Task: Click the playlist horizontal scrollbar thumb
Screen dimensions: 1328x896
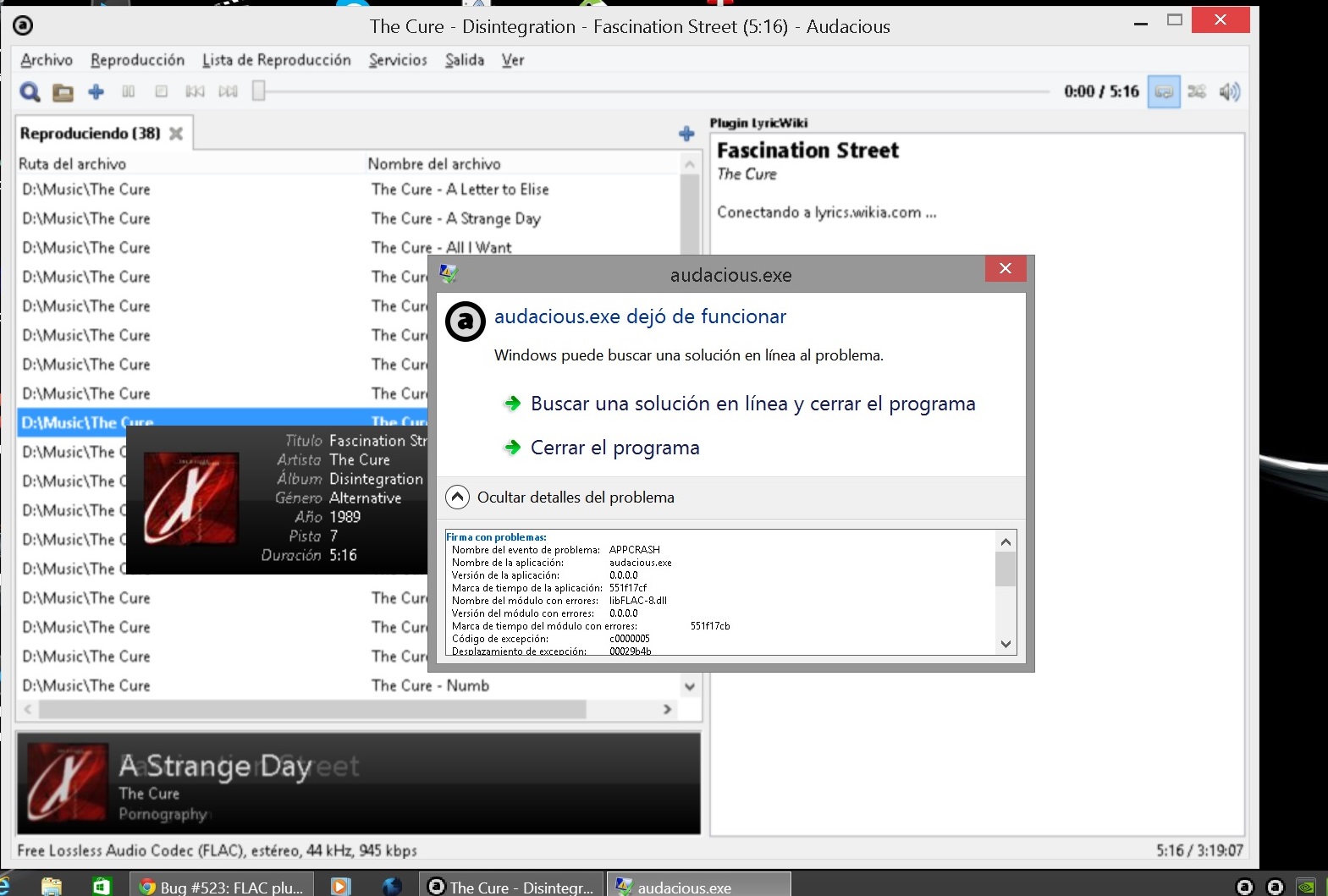Action: point(312,709)
